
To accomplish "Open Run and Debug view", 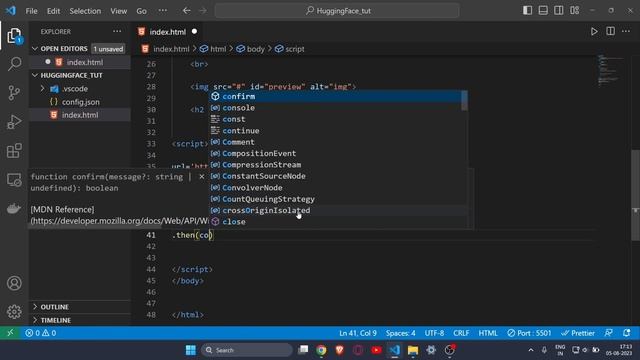I will pyautogui.click(x=14, y=122).
